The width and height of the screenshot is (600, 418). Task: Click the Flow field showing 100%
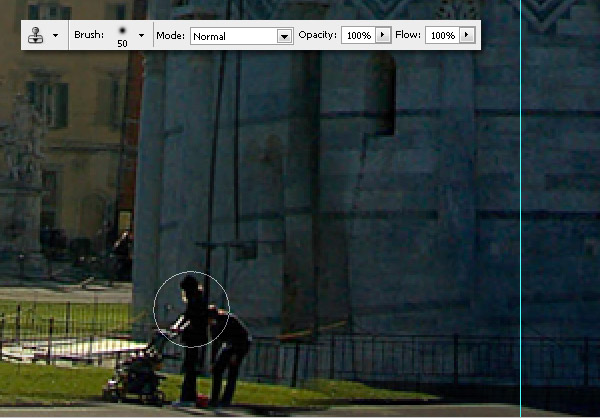443,36
